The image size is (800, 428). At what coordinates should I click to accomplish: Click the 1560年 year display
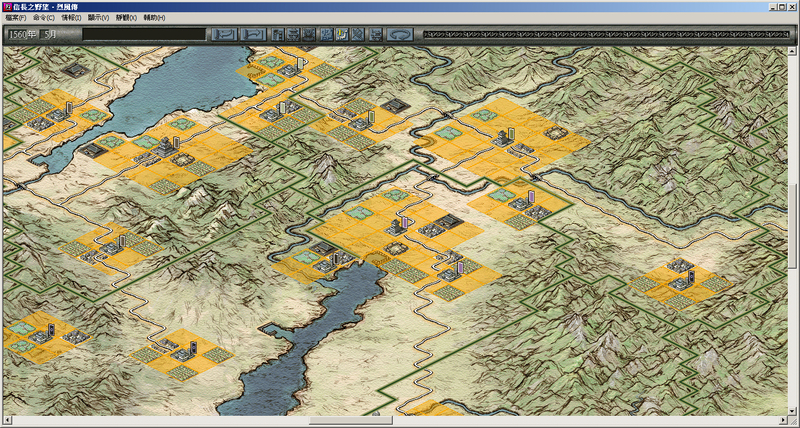point(22,34)
